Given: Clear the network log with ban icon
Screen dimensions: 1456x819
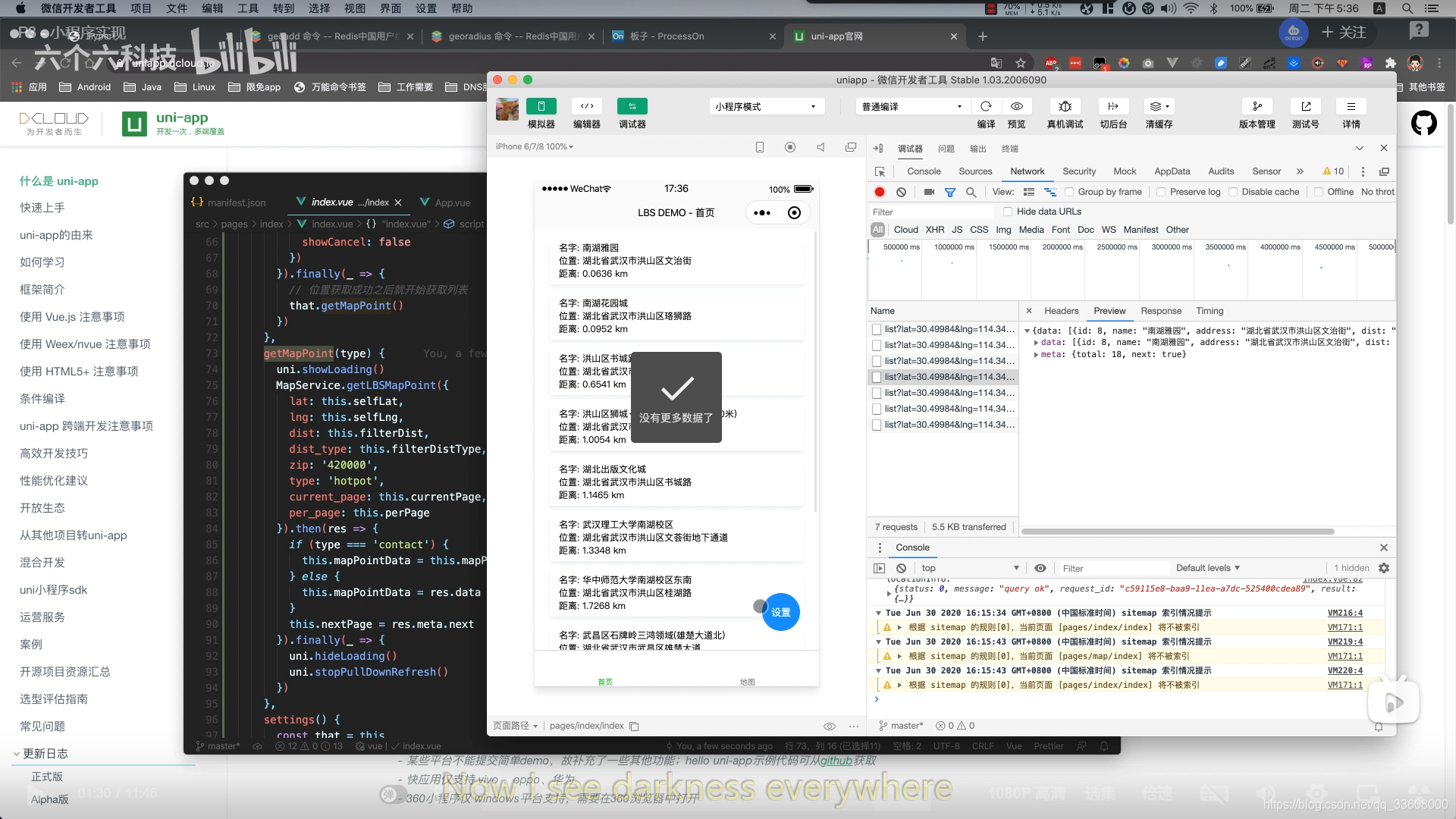Looking at the screenshot, I should pos(901,192).
